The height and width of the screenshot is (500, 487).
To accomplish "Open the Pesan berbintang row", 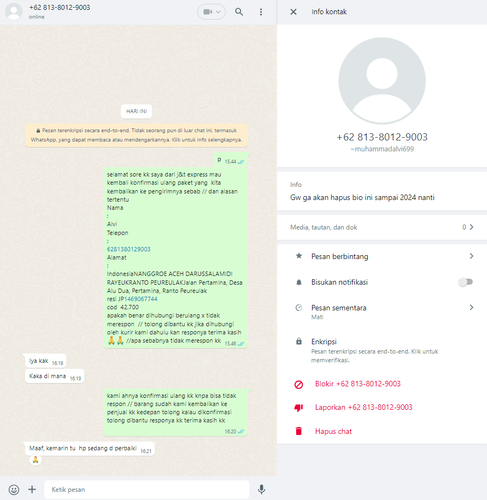I will pos(382,256).
